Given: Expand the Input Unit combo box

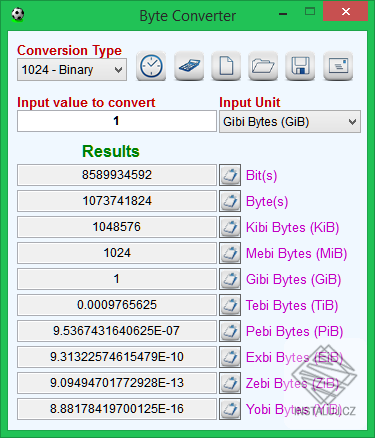Looking at the screenshot, I should coord(290,122).
